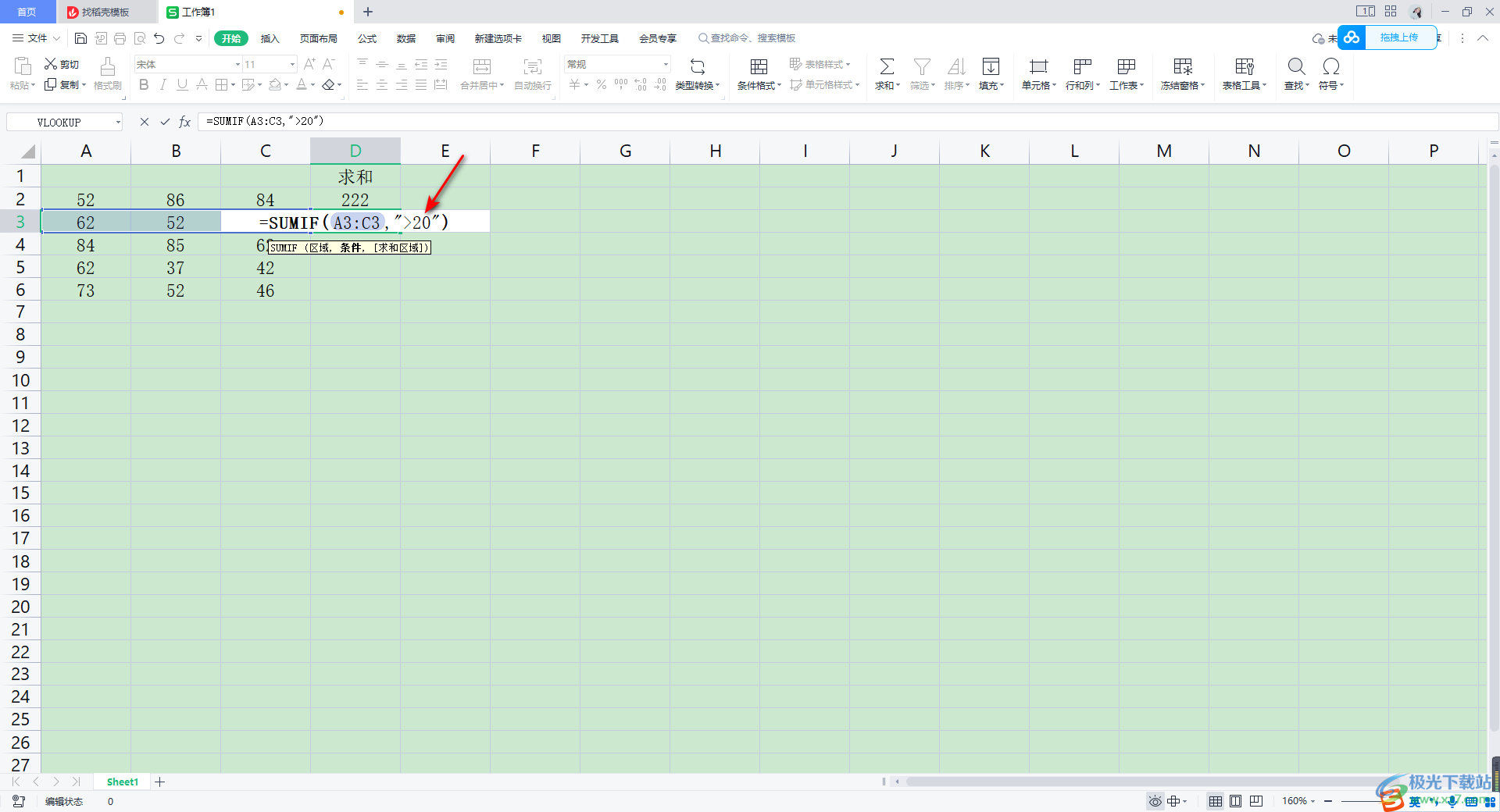The image size is (1500, 812).
Task: Align text right in cell
Action: click(x=402, y=85)
